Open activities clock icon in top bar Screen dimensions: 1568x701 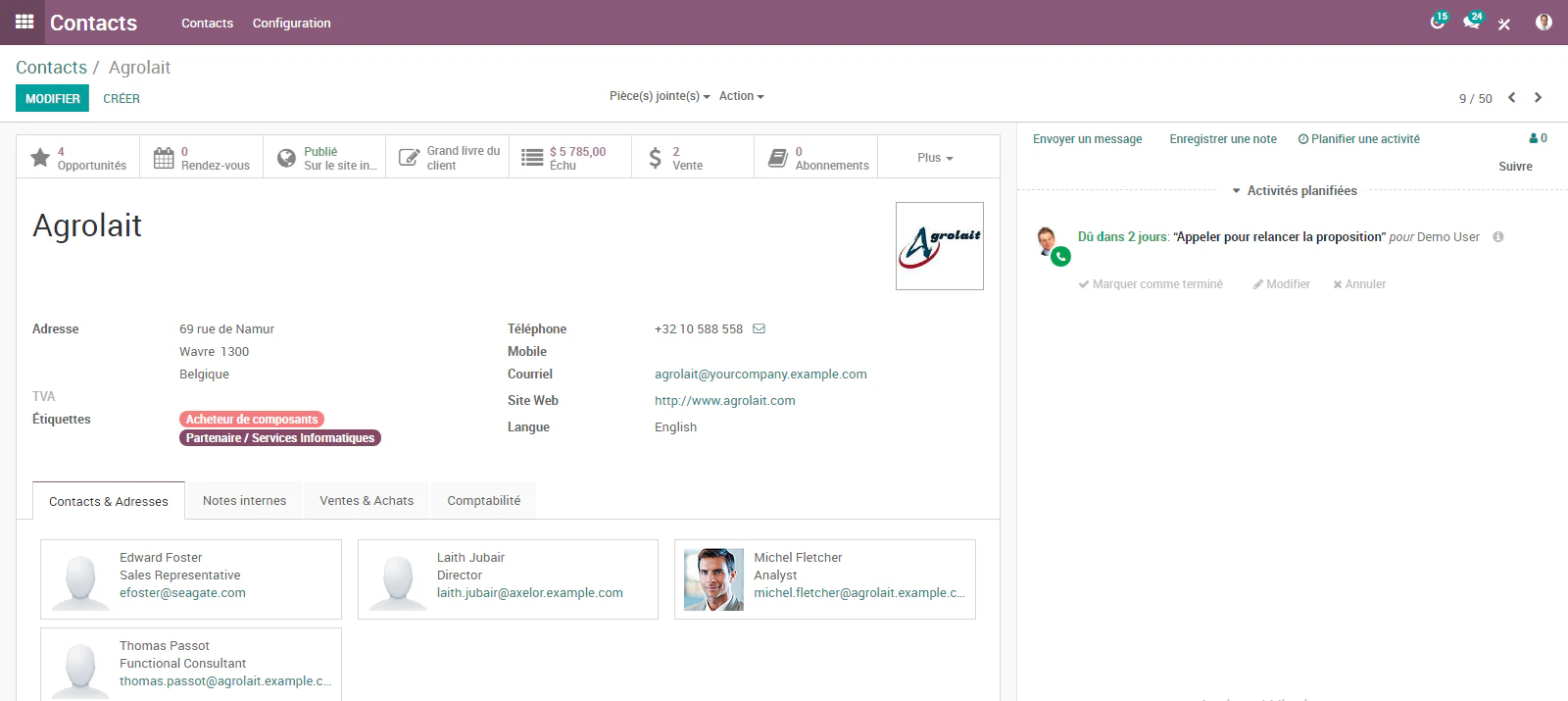tap(1437, 22)
